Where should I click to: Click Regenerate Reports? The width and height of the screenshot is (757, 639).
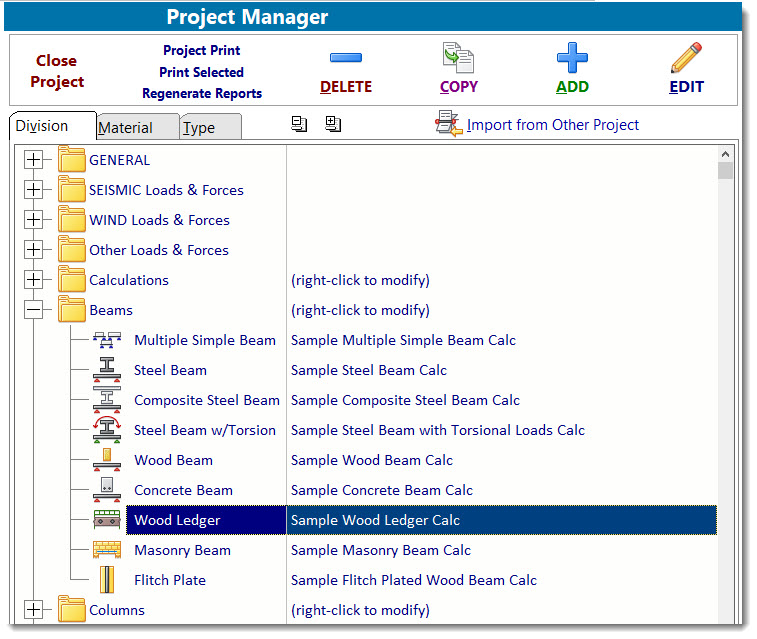202,94
